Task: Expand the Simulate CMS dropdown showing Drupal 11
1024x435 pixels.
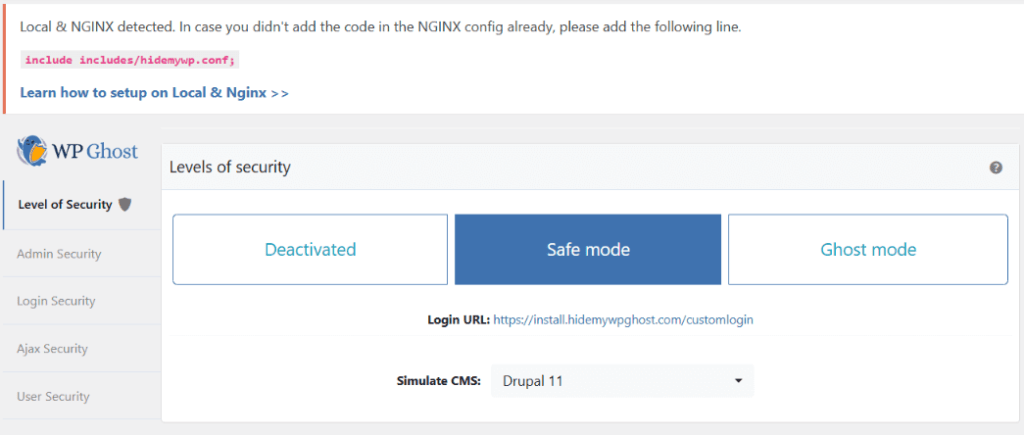Action: (622, 380)
